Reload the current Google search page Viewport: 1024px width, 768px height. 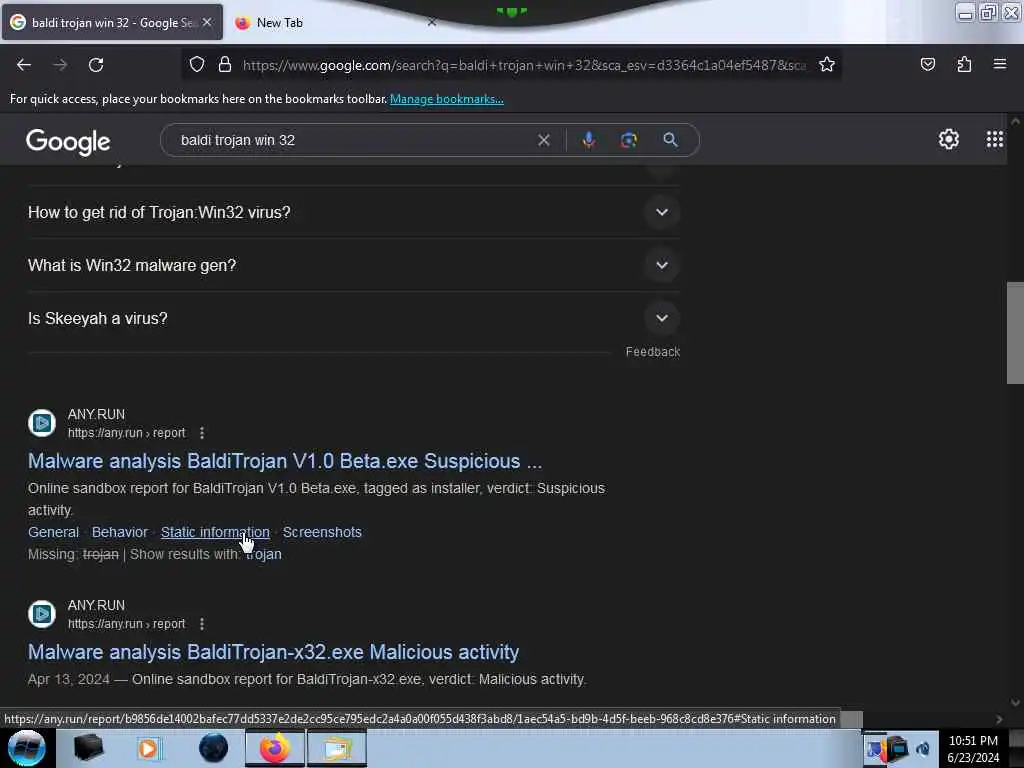tap(96, 65)
